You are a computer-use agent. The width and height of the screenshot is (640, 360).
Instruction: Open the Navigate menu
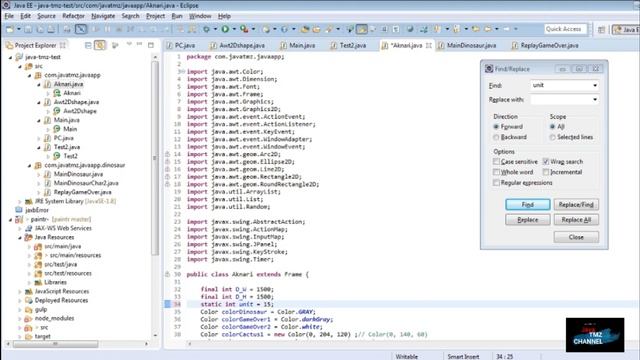(103, 16)
